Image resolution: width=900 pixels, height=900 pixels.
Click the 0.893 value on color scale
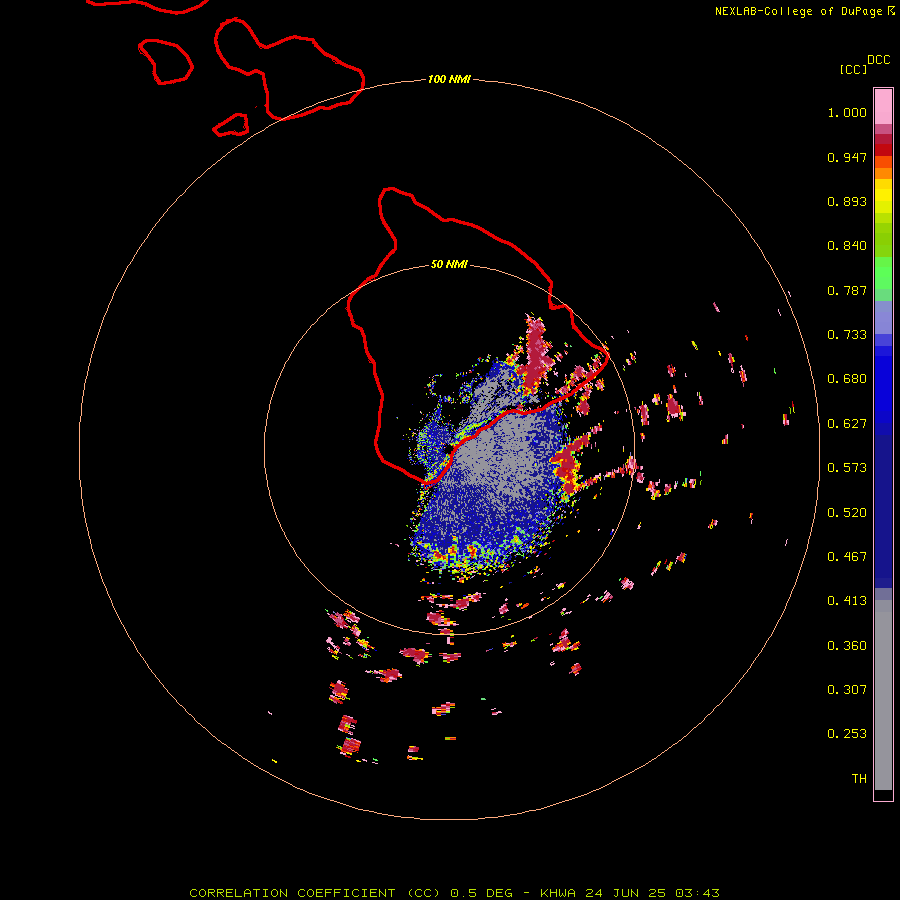[x=847, y=201]
